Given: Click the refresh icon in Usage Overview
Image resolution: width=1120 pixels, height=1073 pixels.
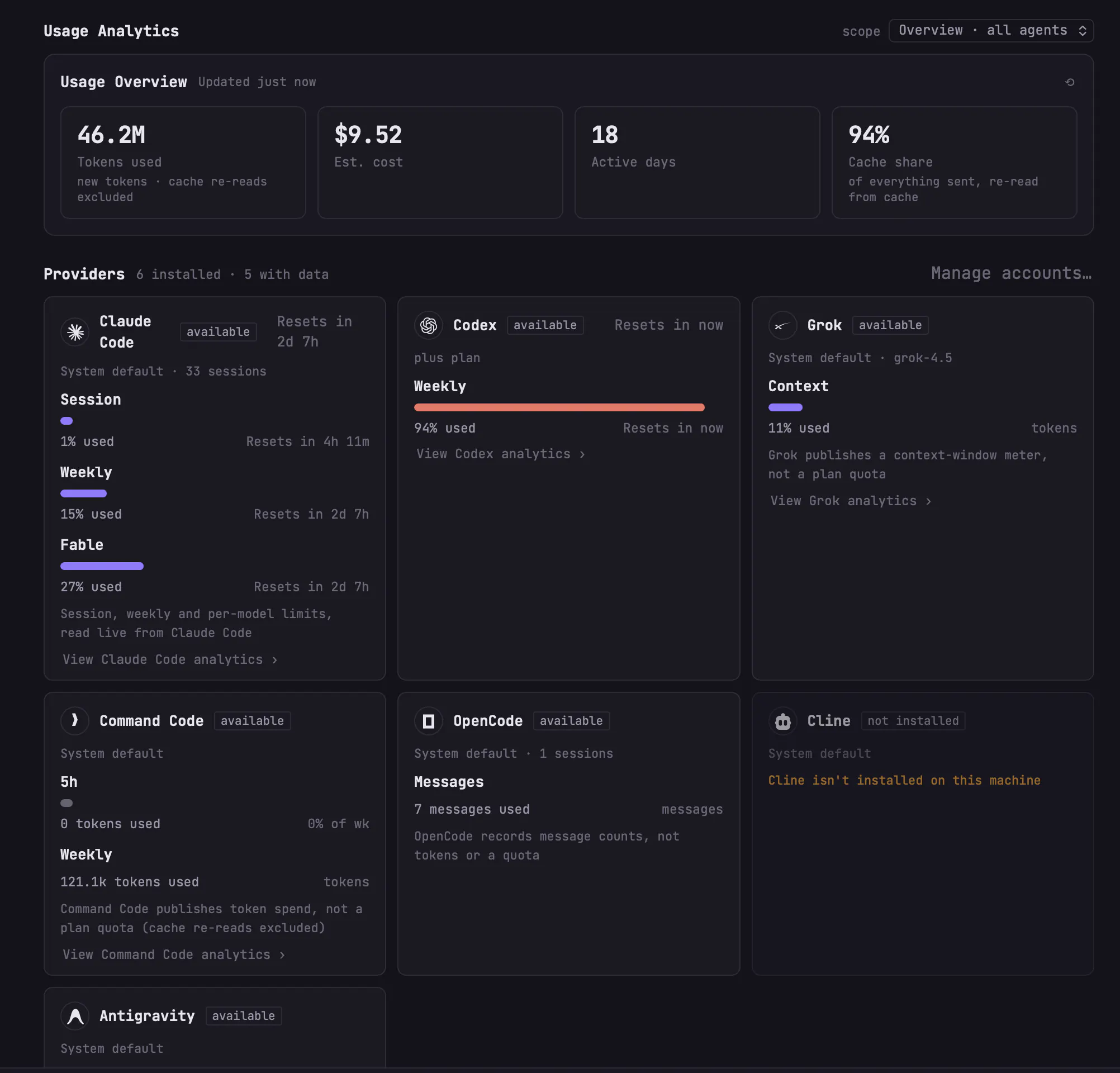Looking at the screenshot, I should (x=1069, y=82).
